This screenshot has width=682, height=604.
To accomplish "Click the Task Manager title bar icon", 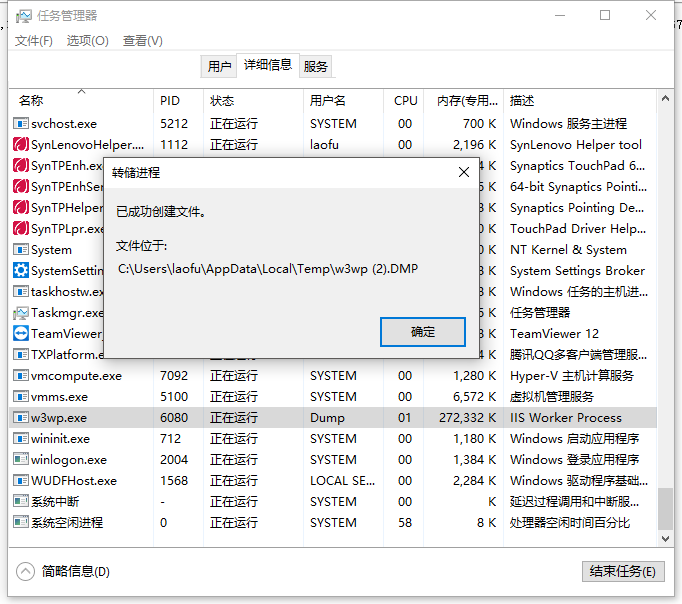I will (x=23, y=17).
